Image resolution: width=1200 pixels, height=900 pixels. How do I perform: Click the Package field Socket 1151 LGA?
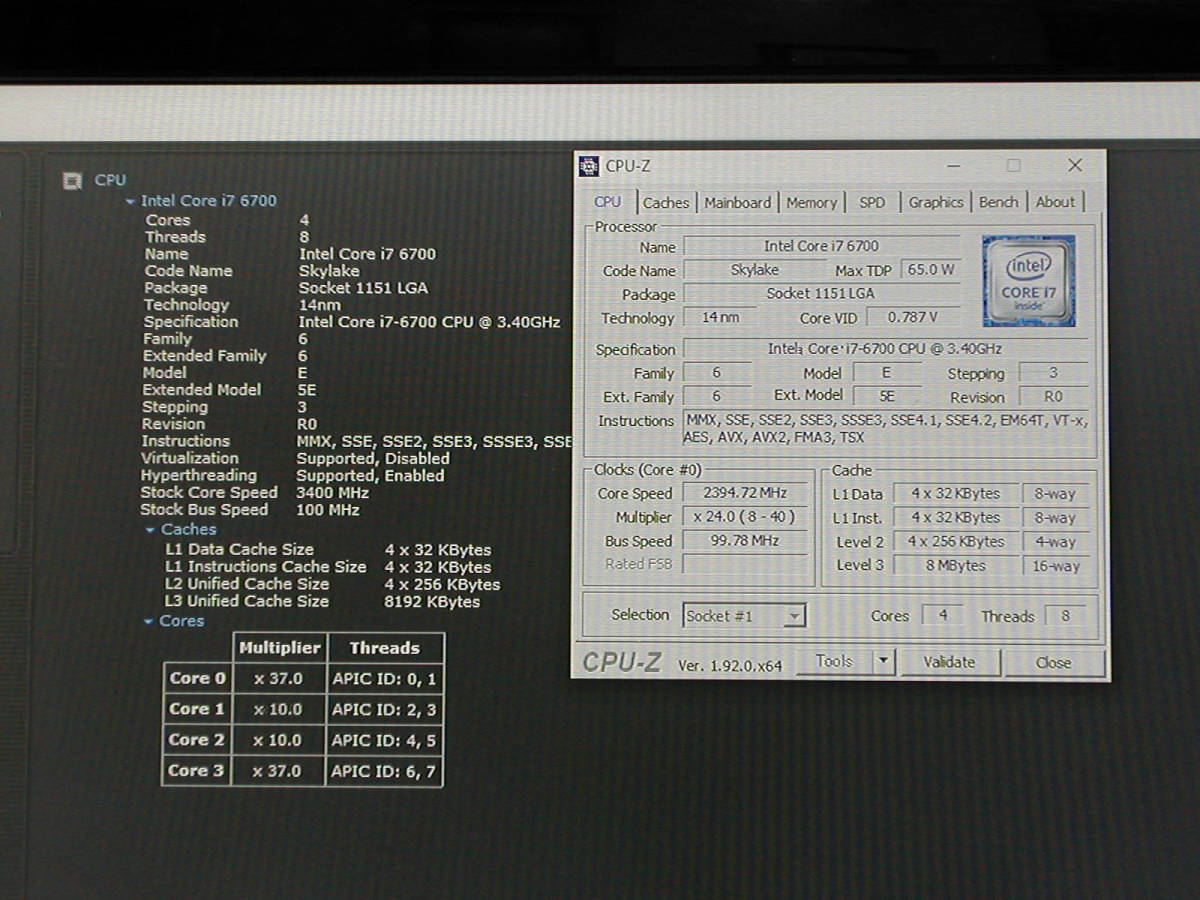[x=821, y=294]
